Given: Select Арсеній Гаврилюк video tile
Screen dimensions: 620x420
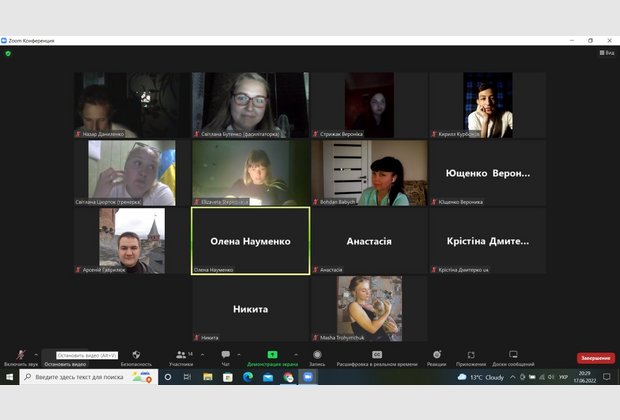Looking at the screenshot, I should [x=132, y=241].
